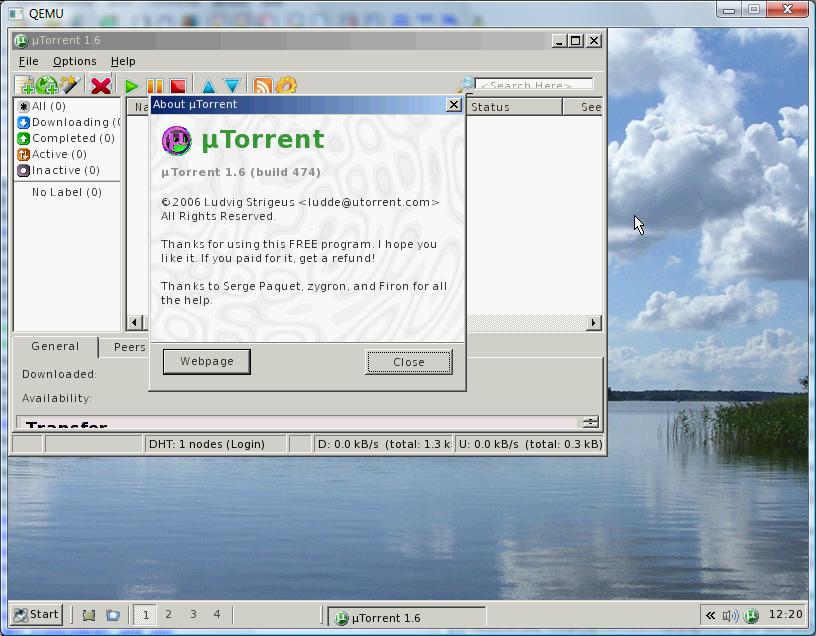Screen dimensions: 816x636
Task: Switch to the General tab
Action: coord(55,347)
